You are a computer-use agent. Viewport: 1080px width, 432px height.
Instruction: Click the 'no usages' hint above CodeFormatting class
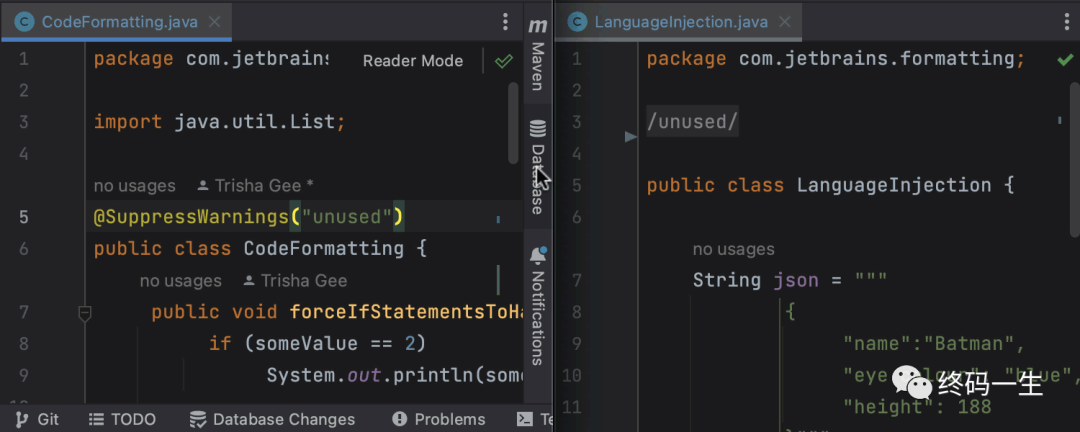(x=134, y=185)
